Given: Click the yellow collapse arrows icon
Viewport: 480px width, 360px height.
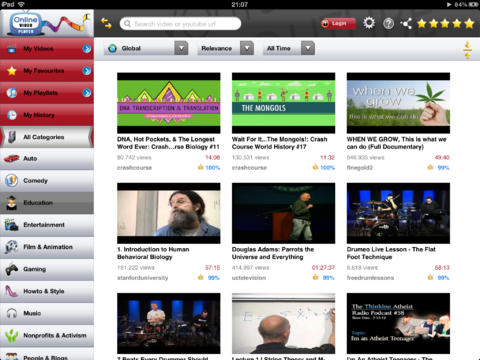Looking at the screenshot, I should [x=467, y=49].
